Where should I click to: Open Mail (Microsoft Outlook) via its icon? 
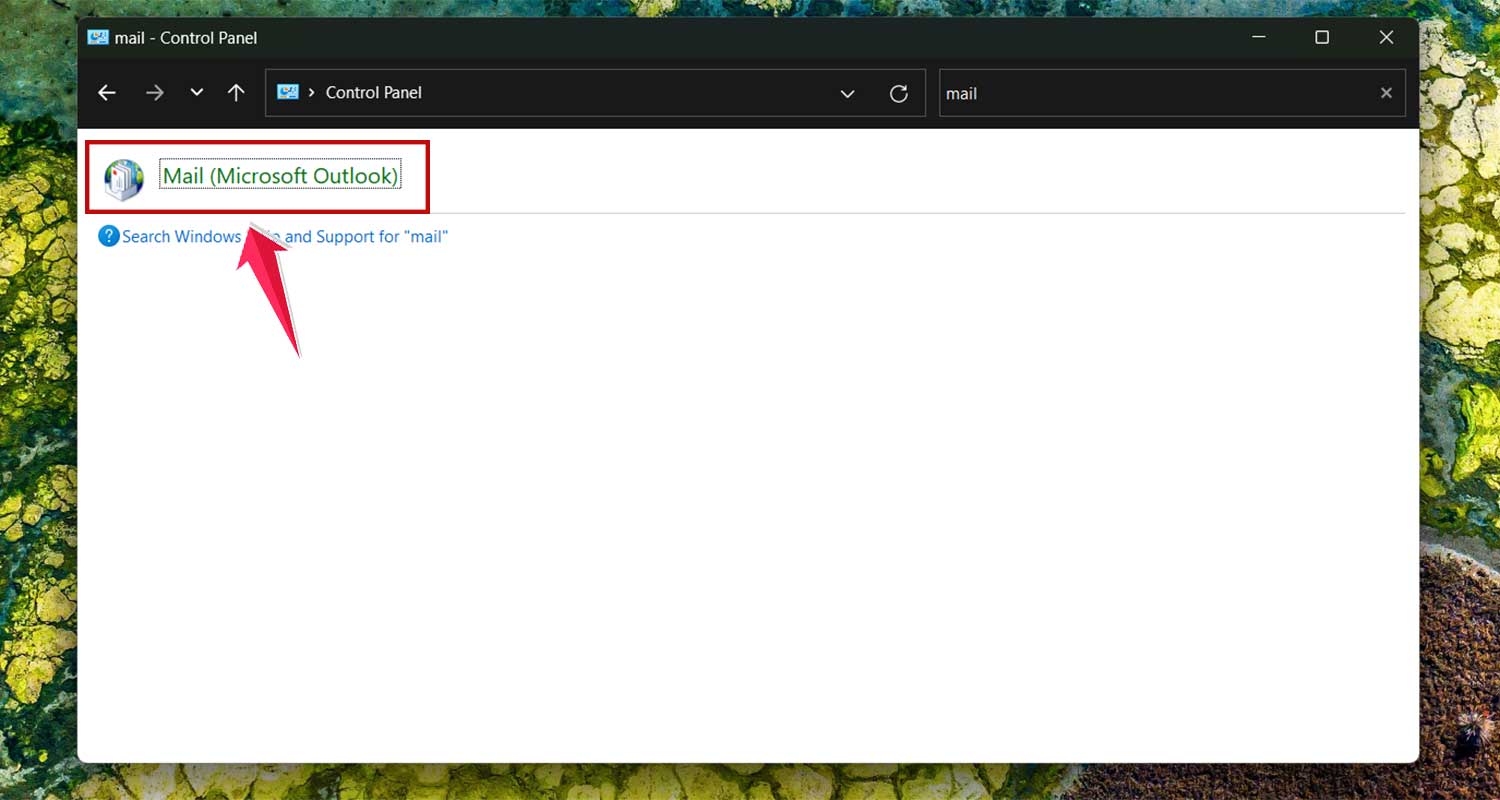click(x=122, y=177)
